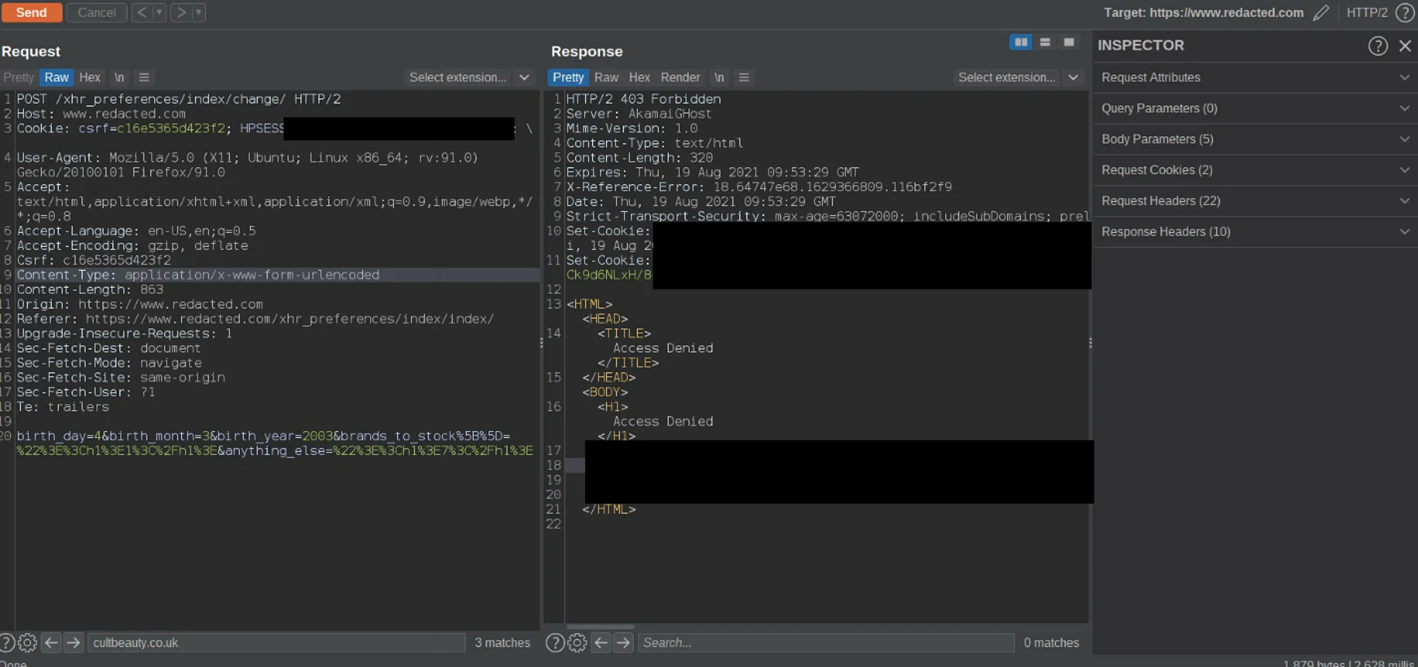Image resolution: width=1418 pixels, height=667 pixels.
Task: Go to next match in Response search
Action: point(623,643)
